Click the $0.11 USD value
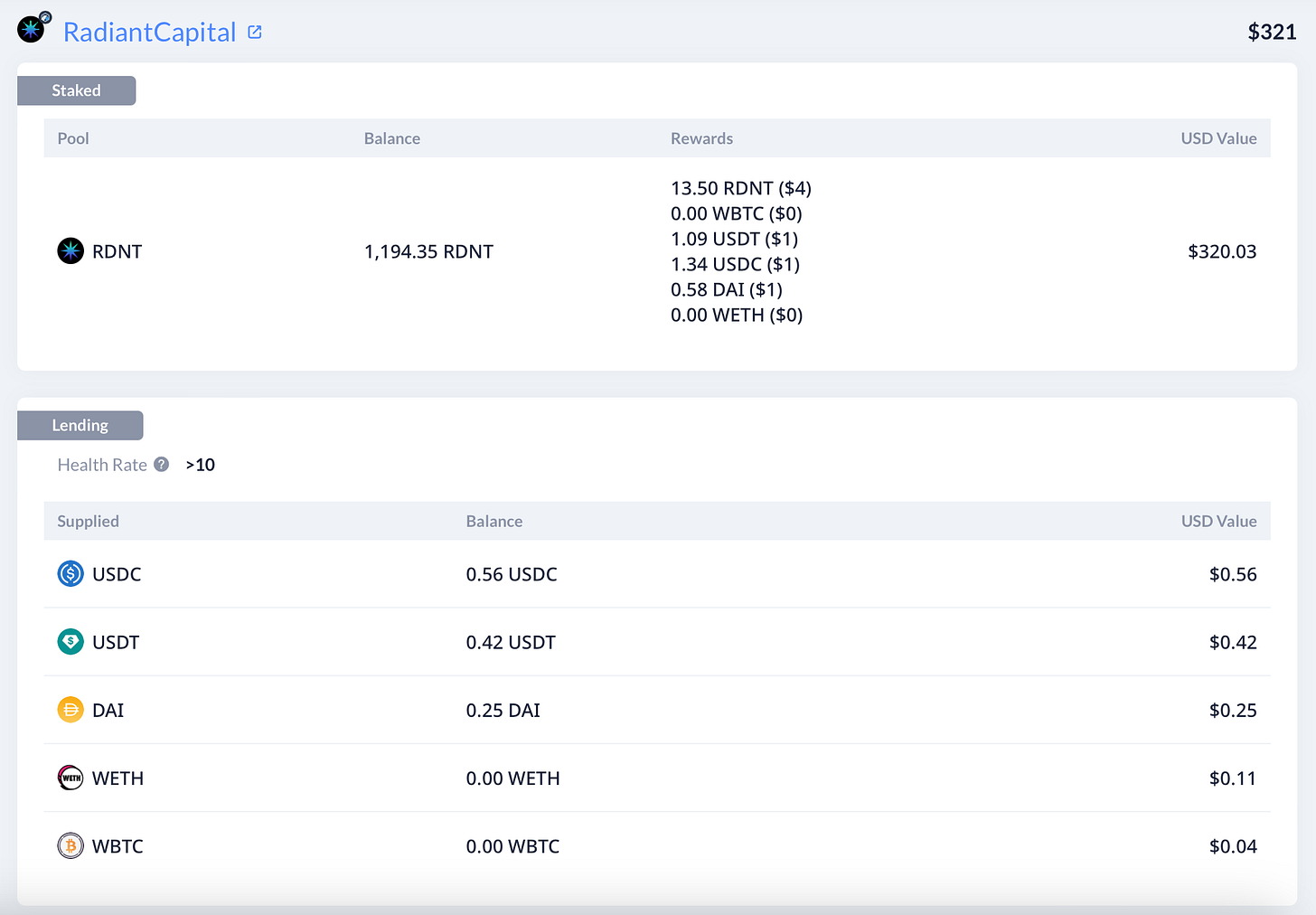 tap(1233, 778)
